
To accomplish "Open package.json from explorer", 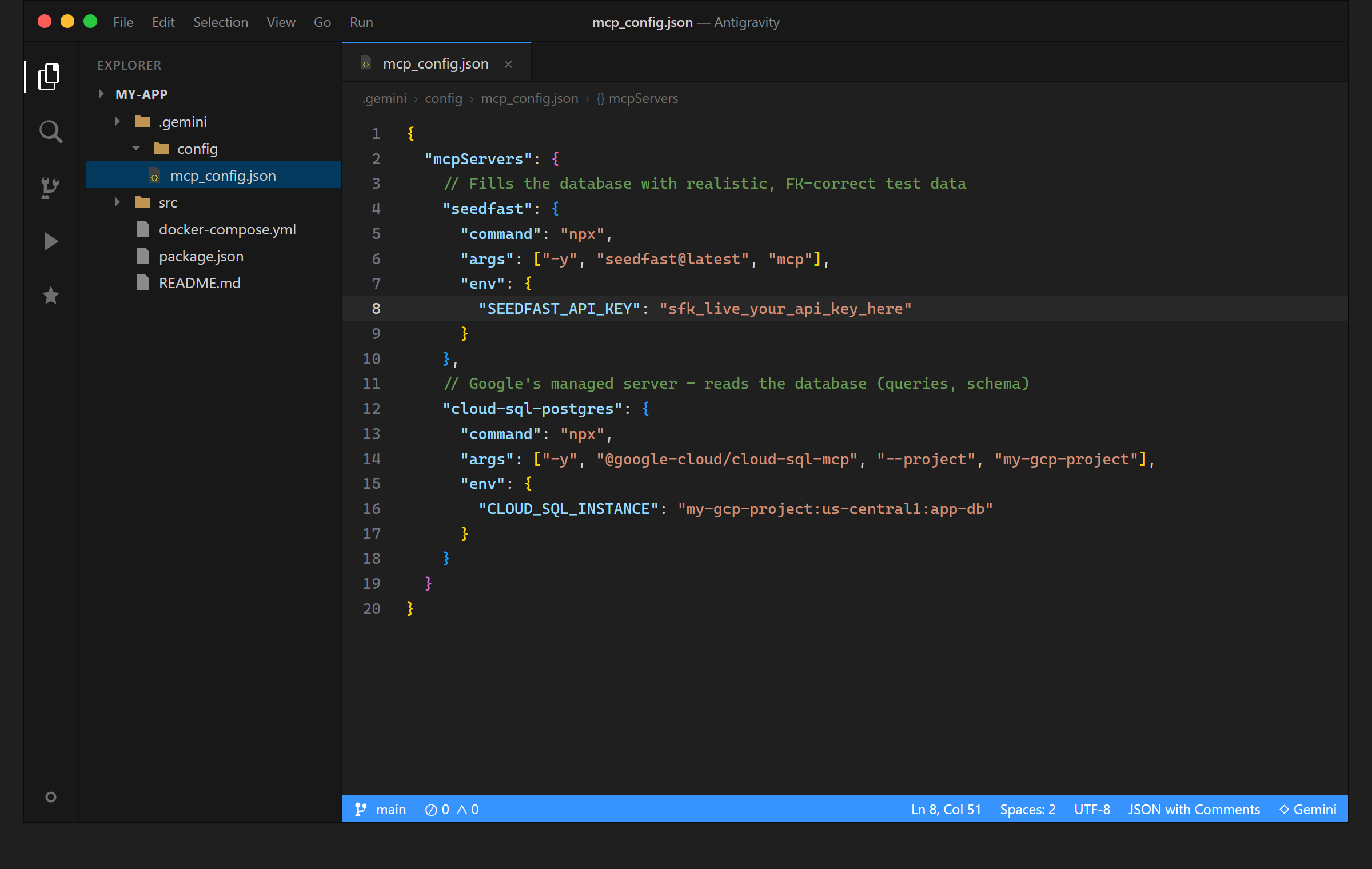I will click(201, 256).
